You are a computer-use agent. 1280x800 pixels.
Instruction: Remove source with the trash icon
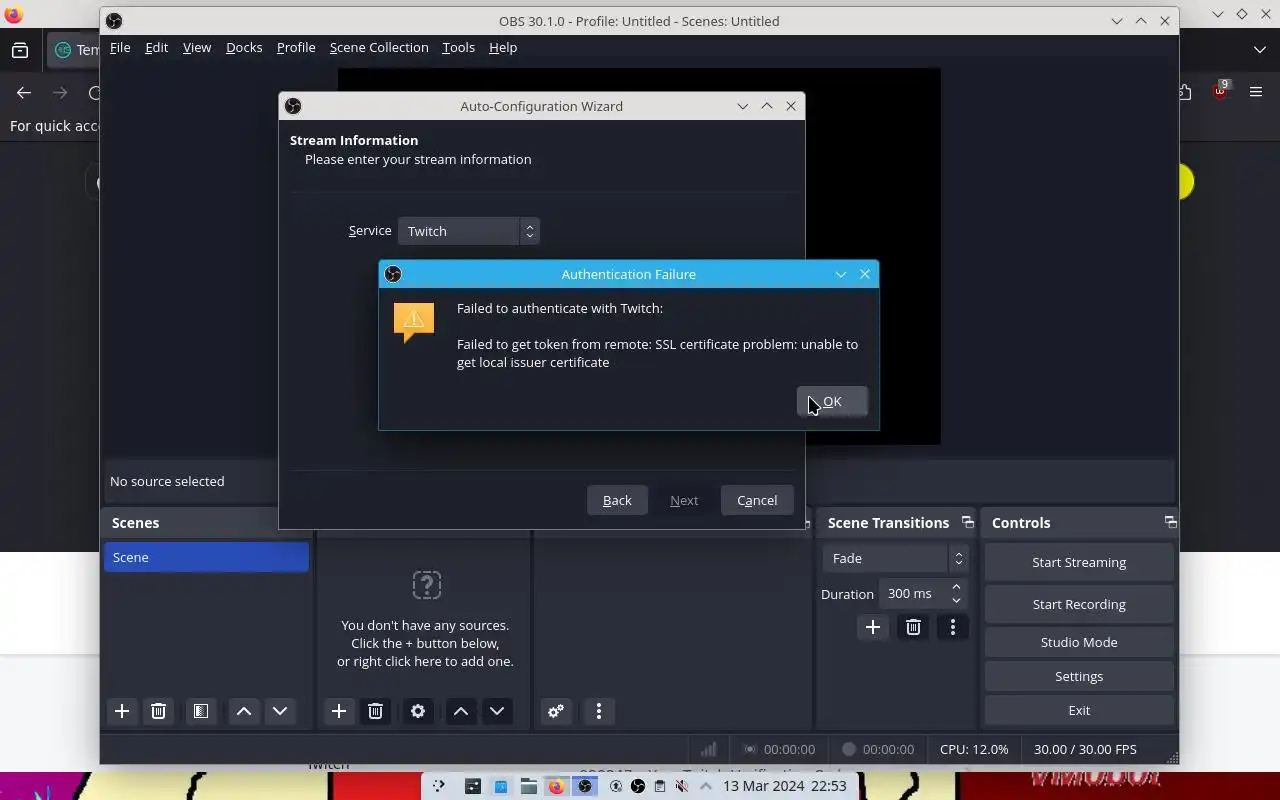375,711
